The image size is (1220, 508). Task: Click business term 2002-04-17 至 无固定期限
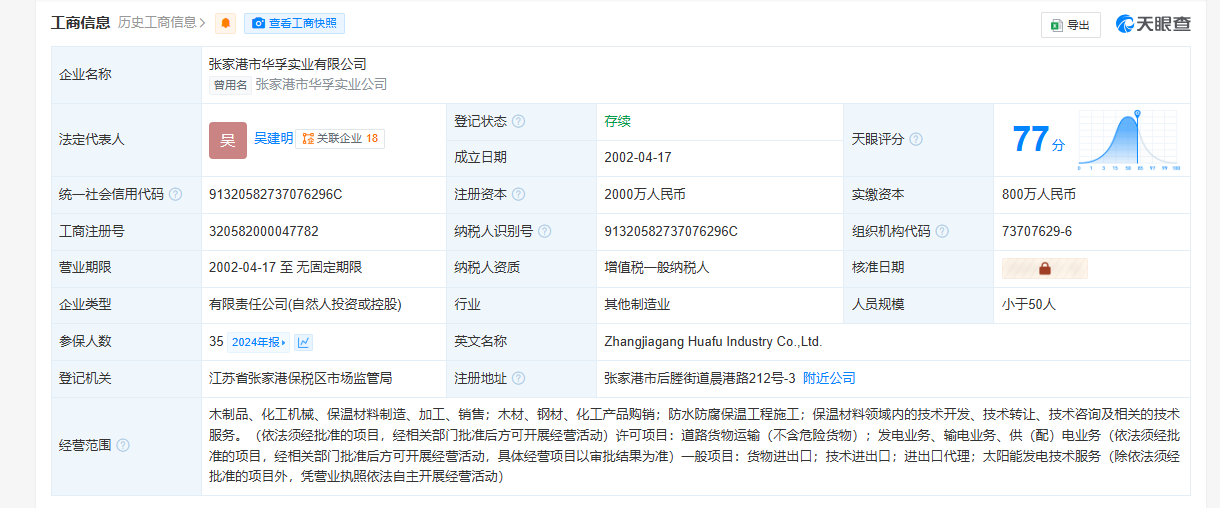pos(286,268)
